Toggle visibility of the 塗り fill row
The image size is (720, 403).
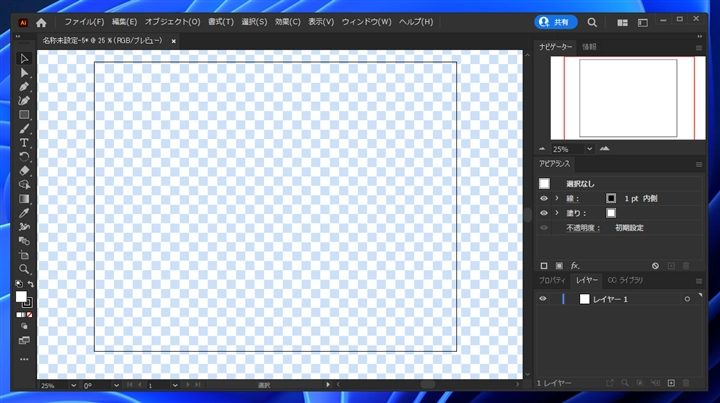[x=544, y=213]
